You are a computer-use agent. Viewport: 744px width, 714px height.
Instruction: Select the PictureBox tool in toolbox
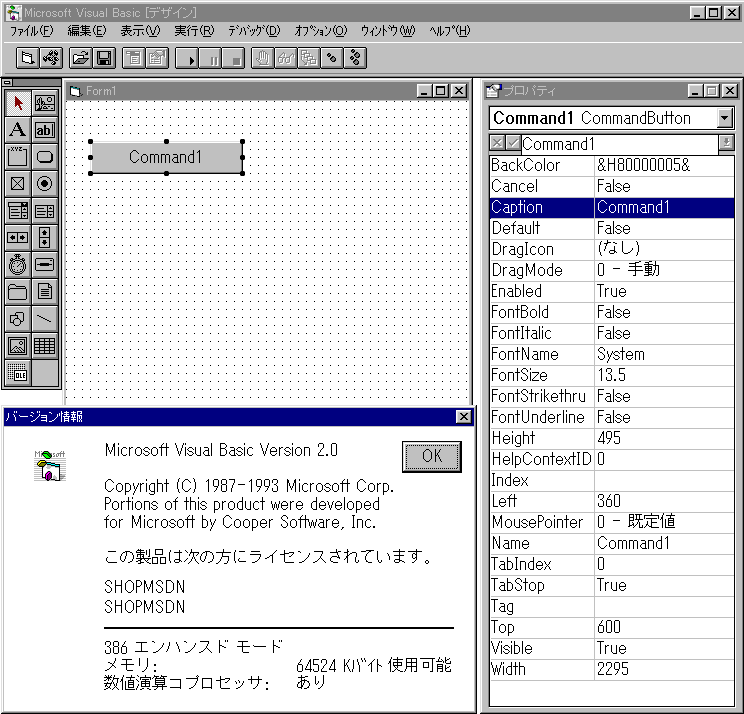point(45,103)
